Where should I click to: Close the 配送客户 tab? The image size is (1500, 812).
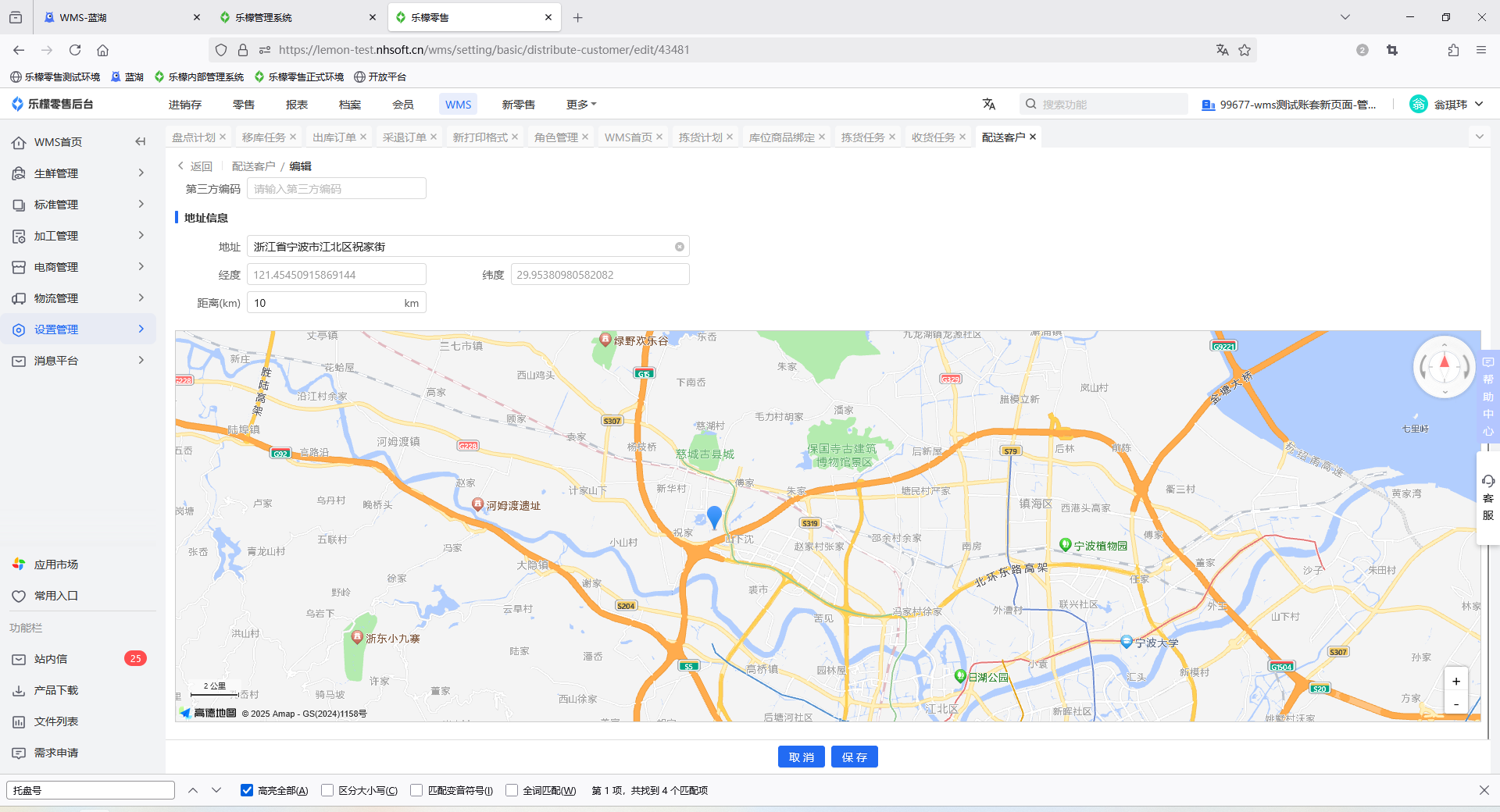click(1033, 137)
